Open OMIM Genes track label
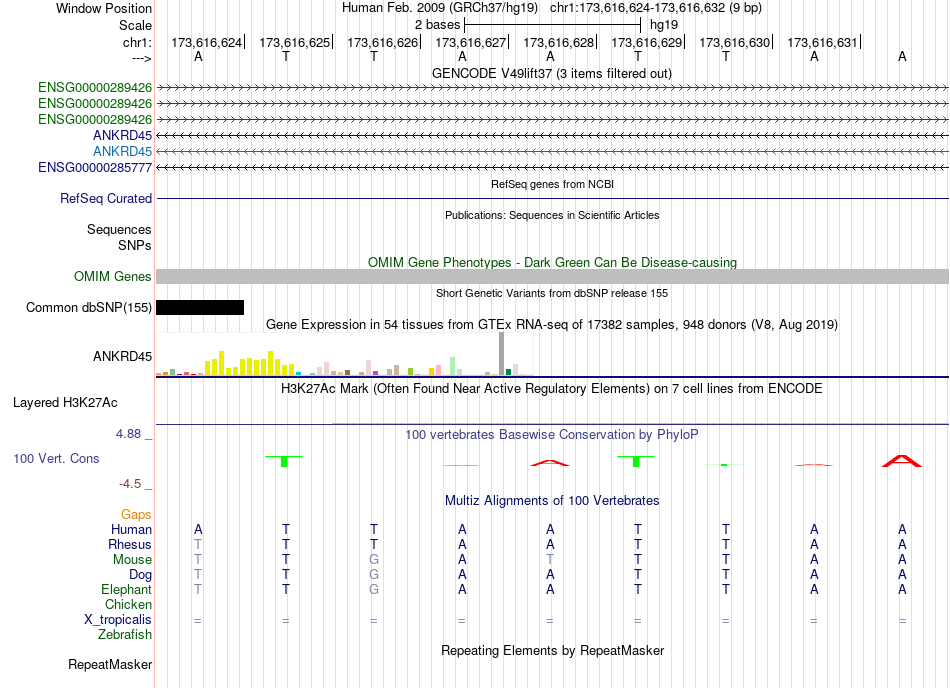Screen dimensions: 950x688 coord(112,277)
